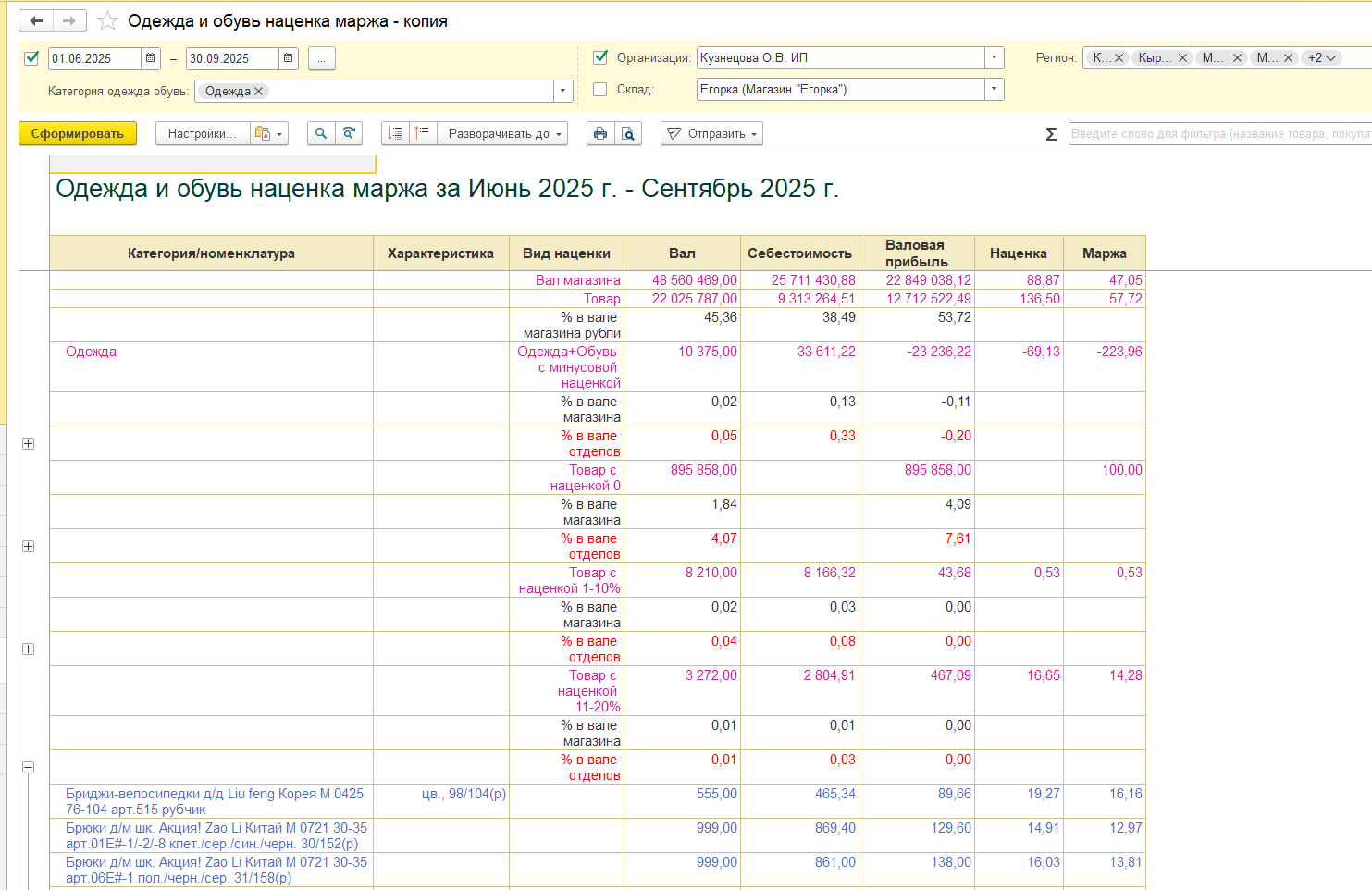1372x890 pixels.
Task: Open the Организация dropdown list
Action: tap(994, 57)
